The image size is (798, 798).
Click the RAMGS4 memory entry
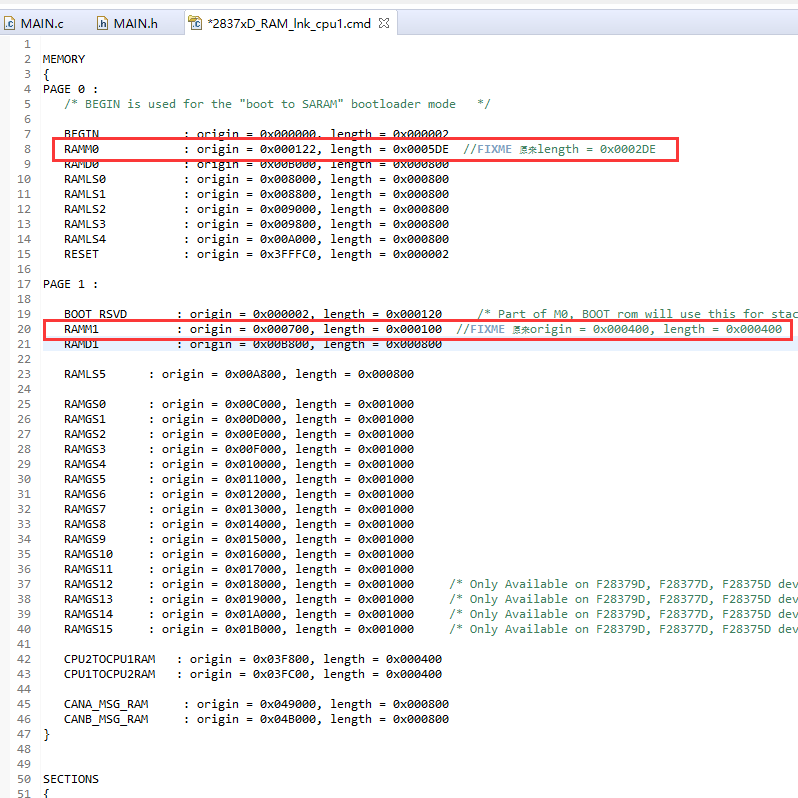(x=85, y=464)
